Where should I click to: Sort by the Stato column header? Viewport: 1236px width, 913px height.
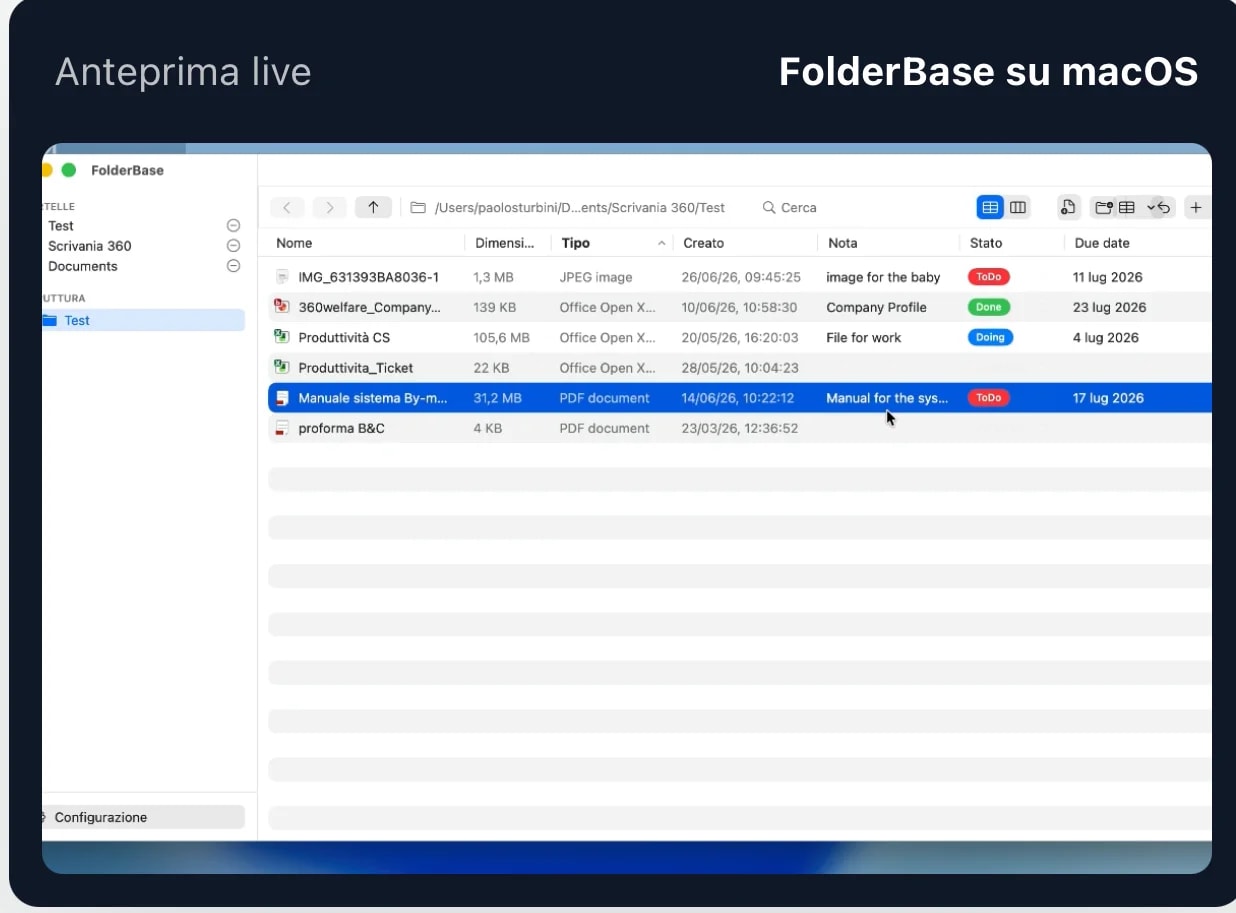click(x=986, y=243)
